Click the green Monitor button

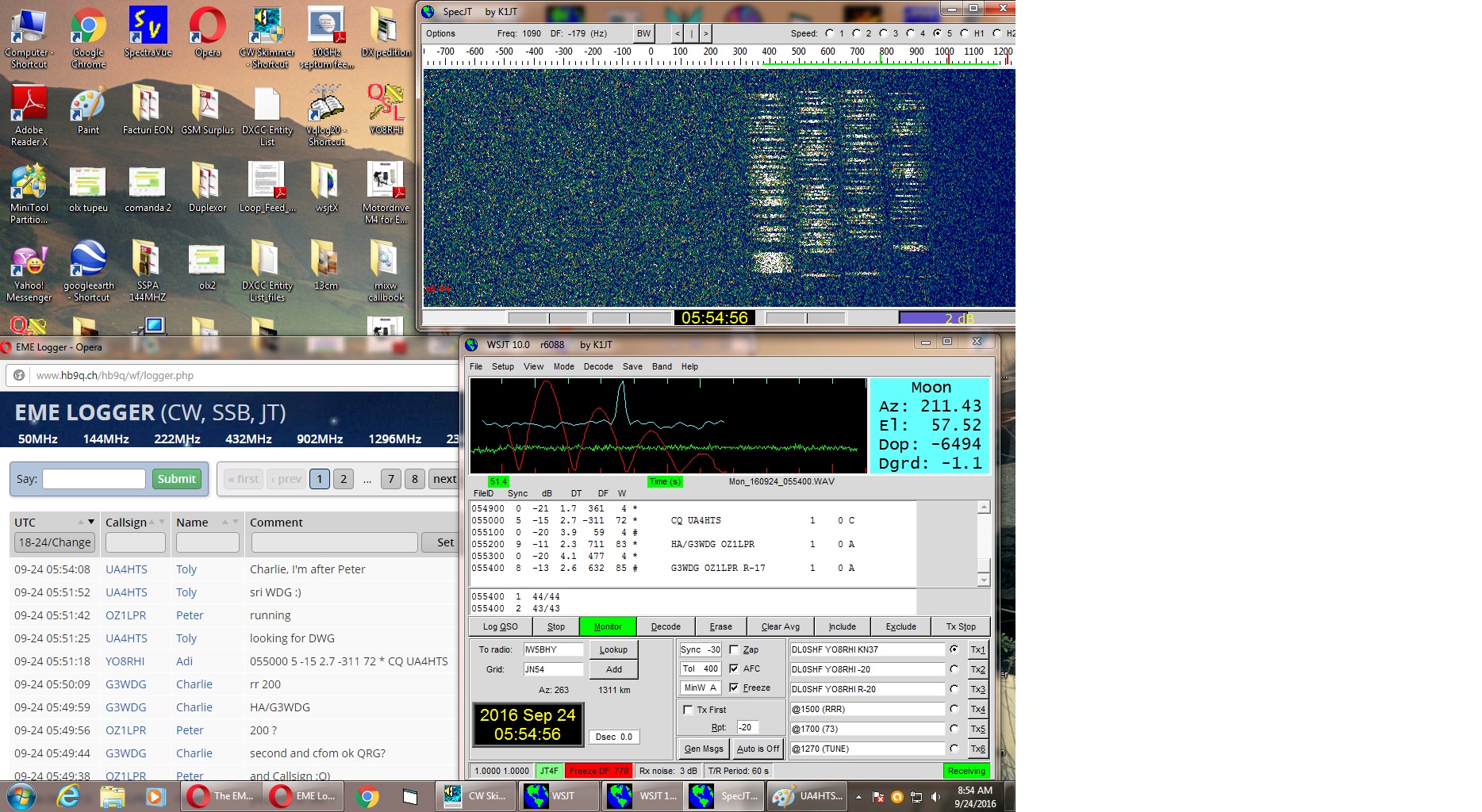coord(608,626)
